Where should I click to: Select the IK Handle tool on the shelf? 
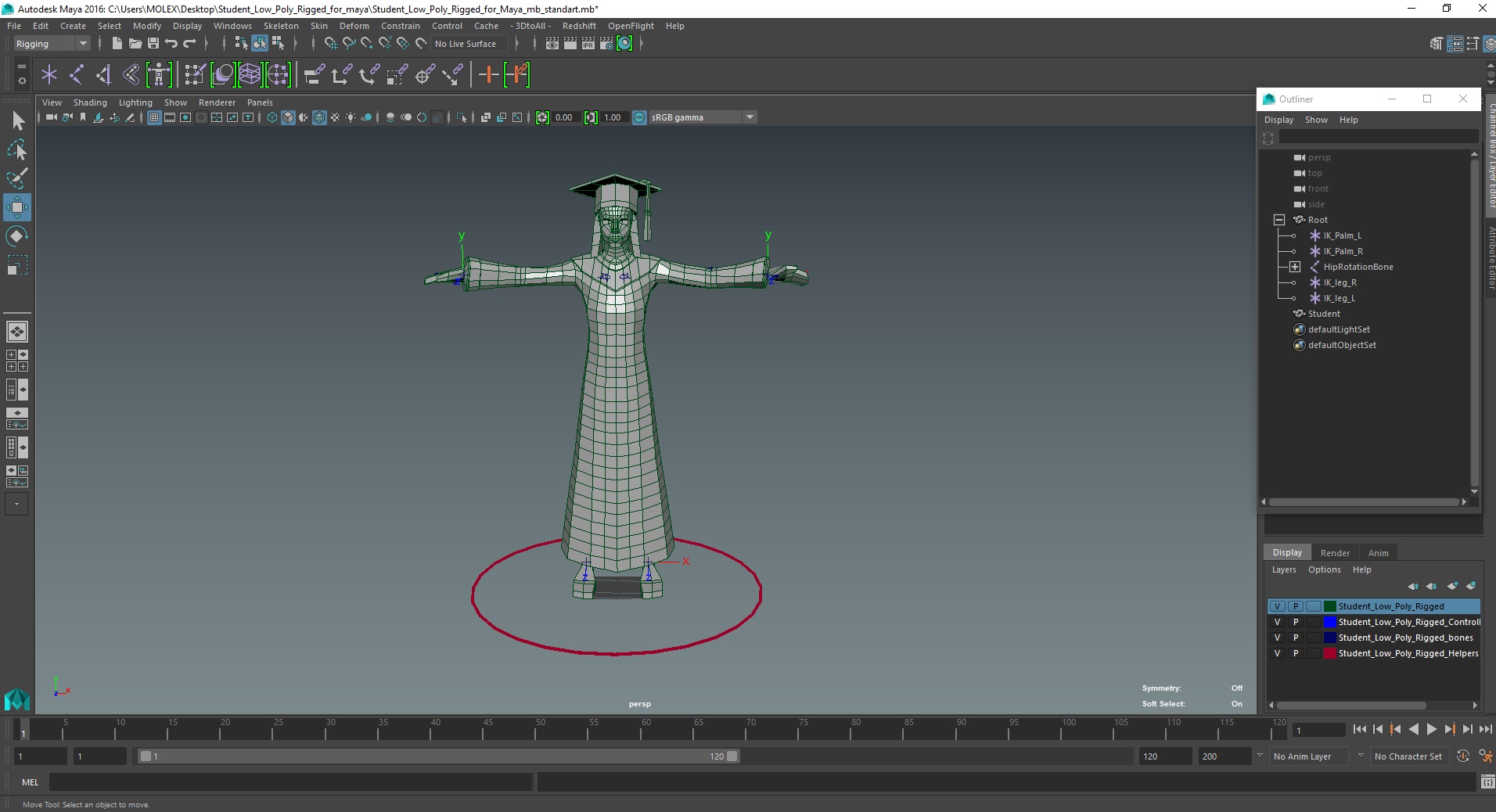pos(103,75)
